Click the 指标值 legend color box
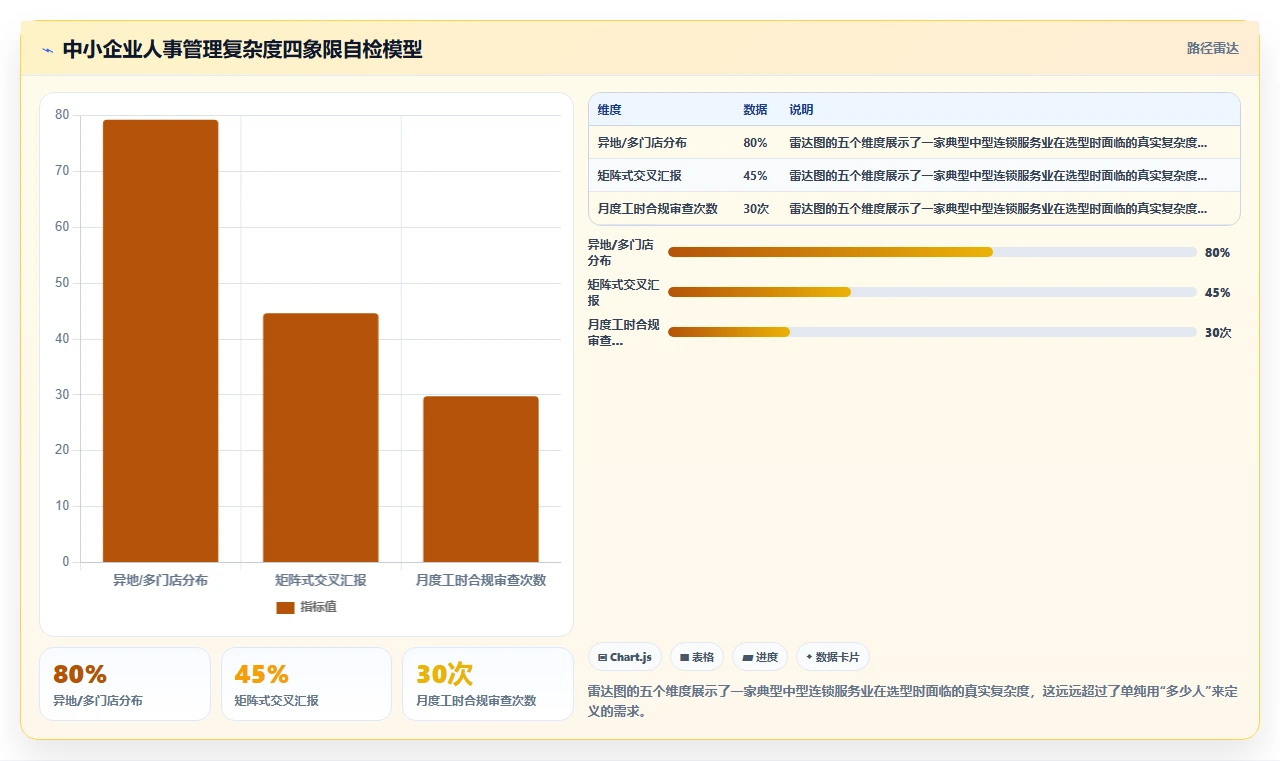 pos(285,607)
